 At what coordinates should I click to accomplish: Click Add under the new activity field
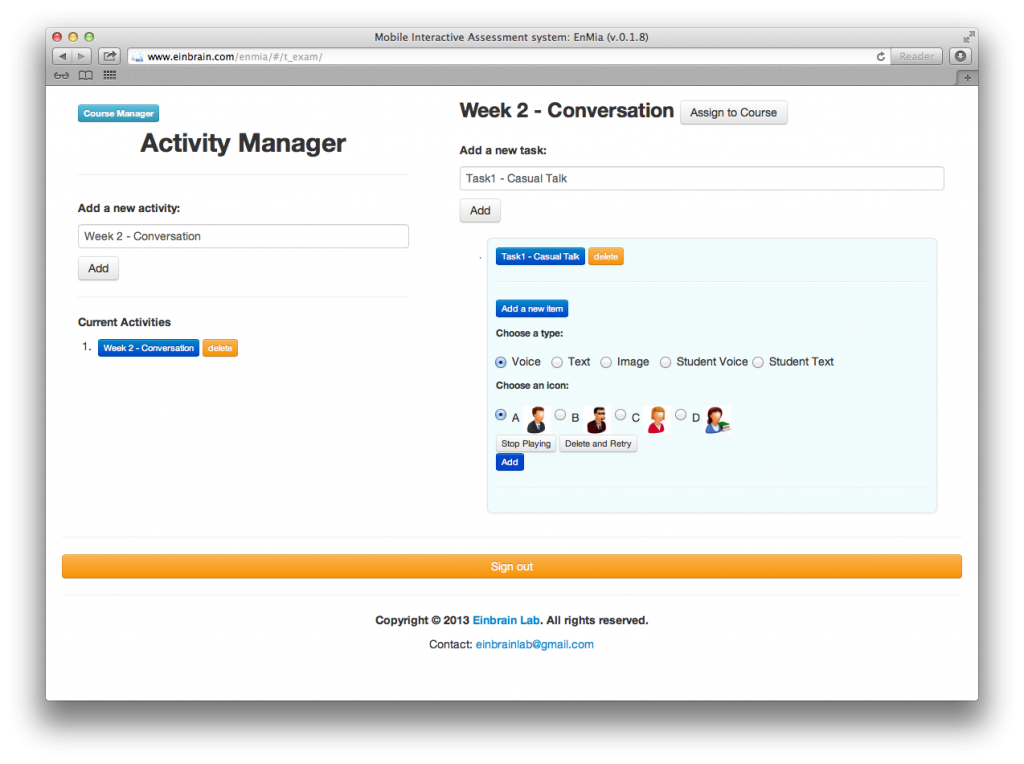(x=99, y=268)
